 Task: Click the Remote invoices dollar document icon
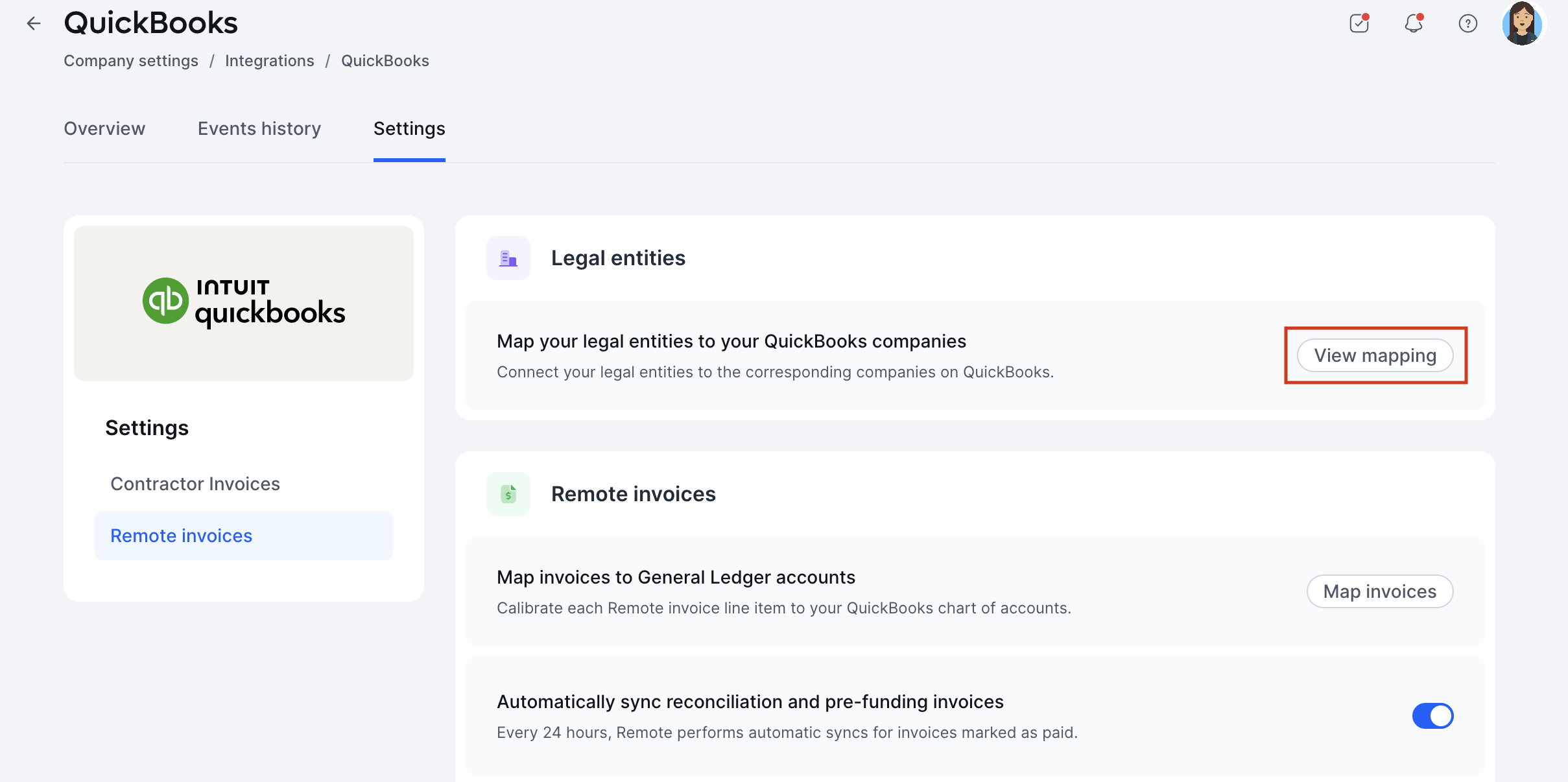pos(508,494)
